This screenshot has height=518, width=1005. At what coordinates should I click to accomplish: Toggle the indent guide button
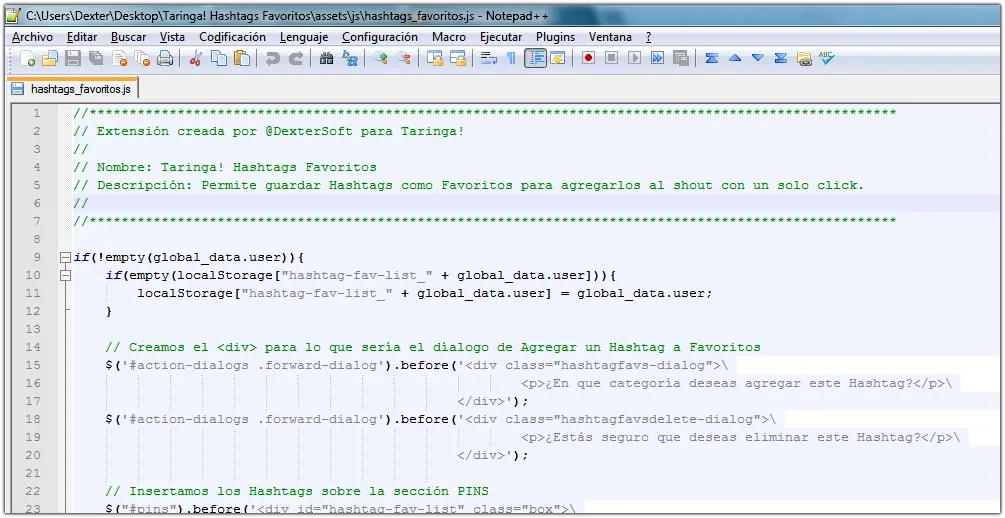click(x=535, y=59)
